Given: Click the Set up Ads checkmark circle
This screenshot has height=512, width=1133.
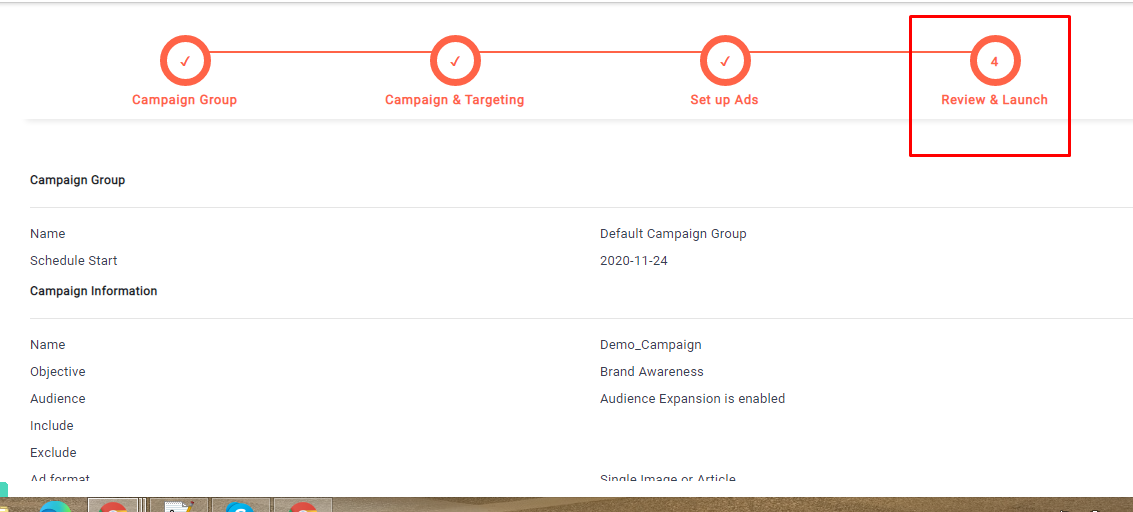Looking at the screenshot, I should click(725, 61).
